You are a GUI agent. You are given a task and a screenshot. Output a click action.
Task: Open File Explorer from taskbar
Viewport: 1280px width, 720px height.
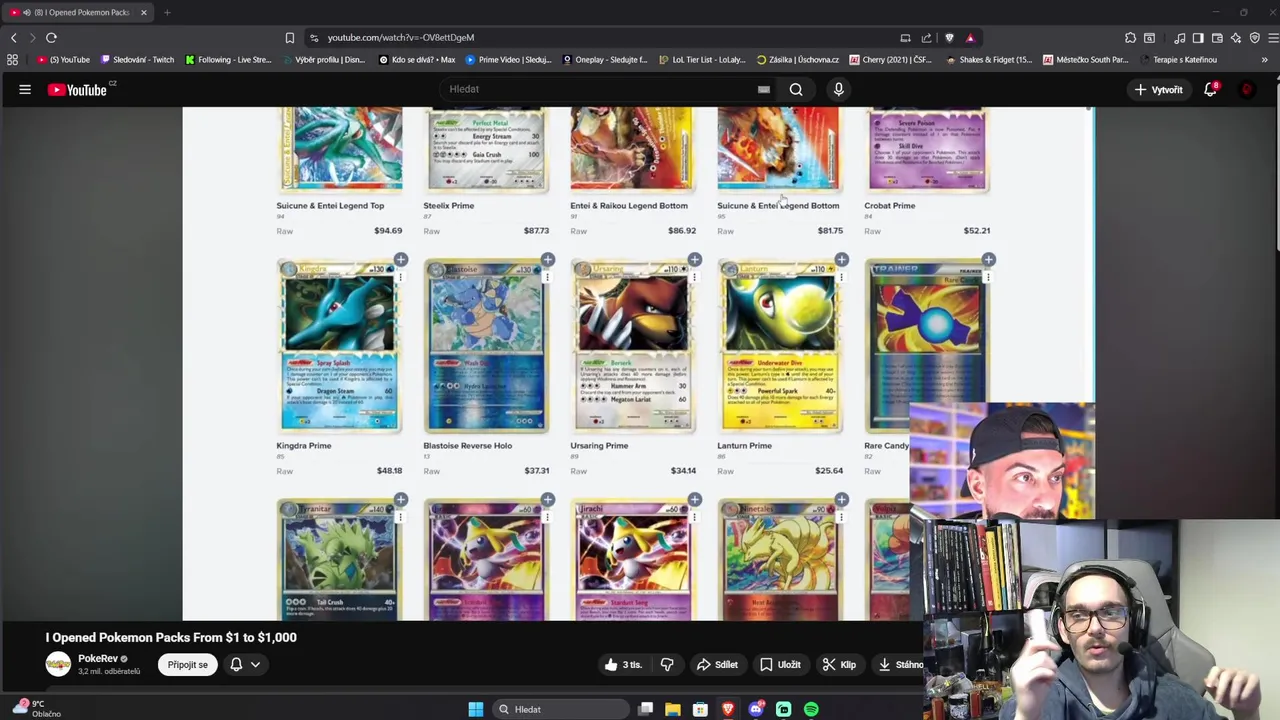click(673, 709)
